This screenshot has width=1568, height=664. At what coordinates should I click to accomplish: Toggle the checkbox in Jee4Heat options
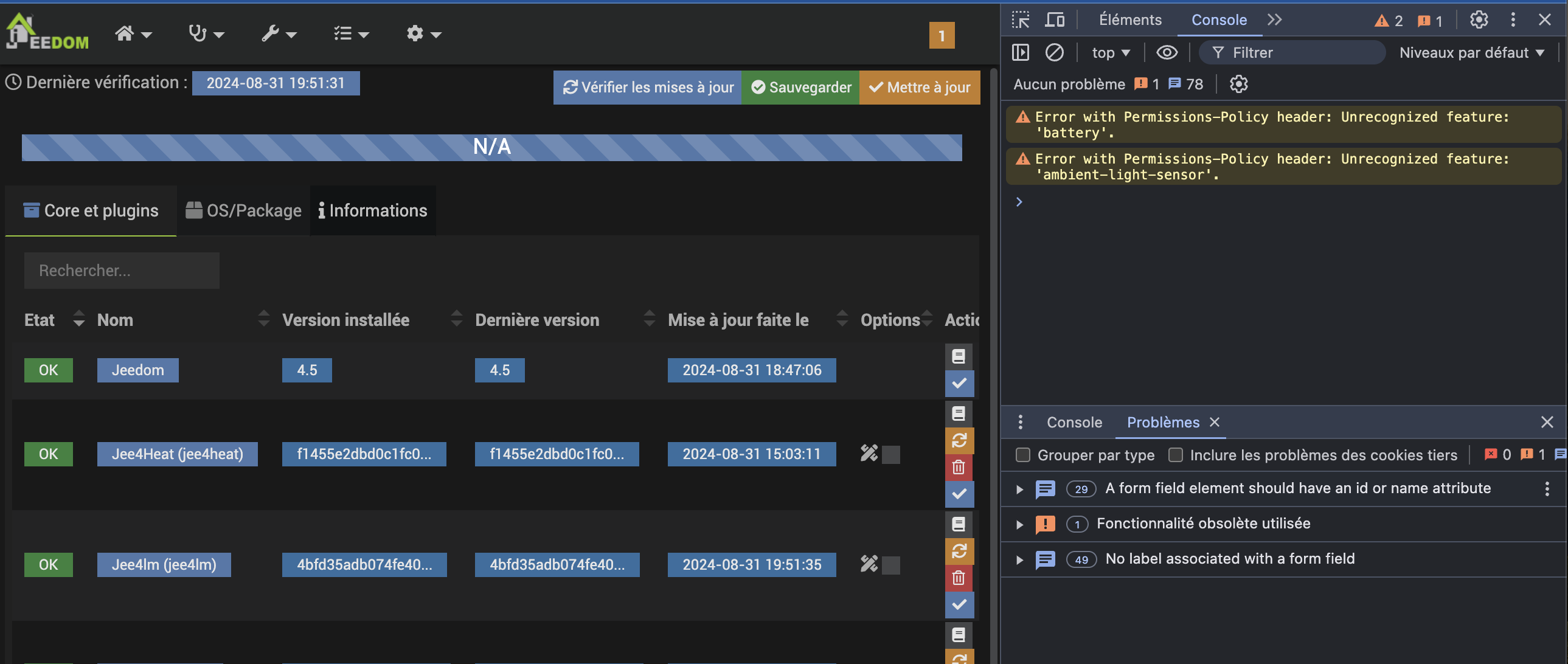click(890, 455)
